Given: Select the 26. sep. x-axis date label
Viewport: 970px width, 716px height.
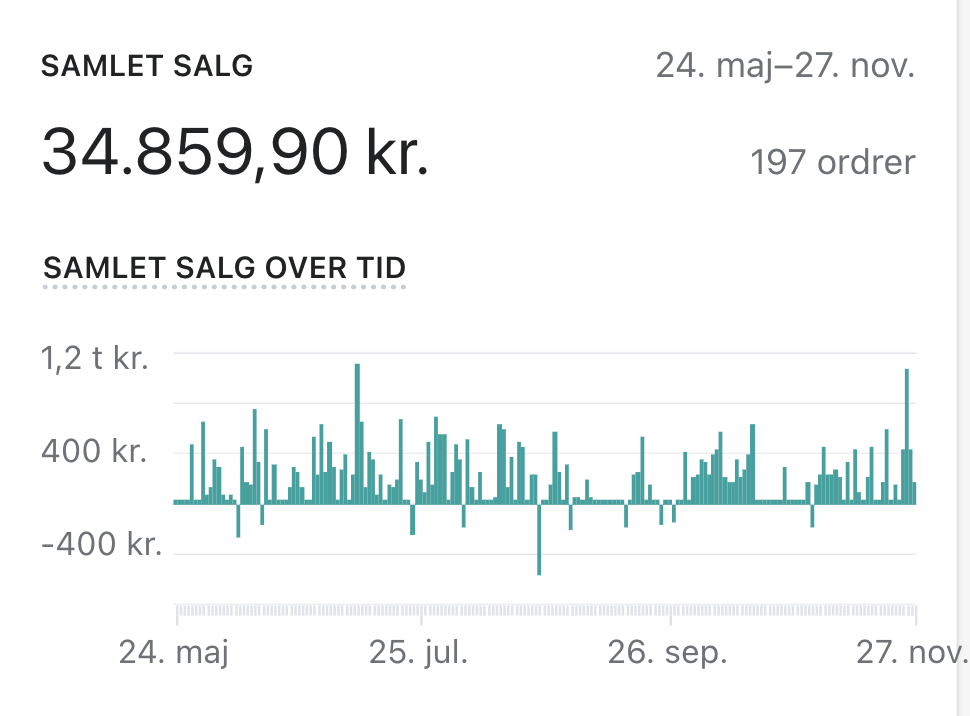Looking at the screenshot, I should (667, 654).
